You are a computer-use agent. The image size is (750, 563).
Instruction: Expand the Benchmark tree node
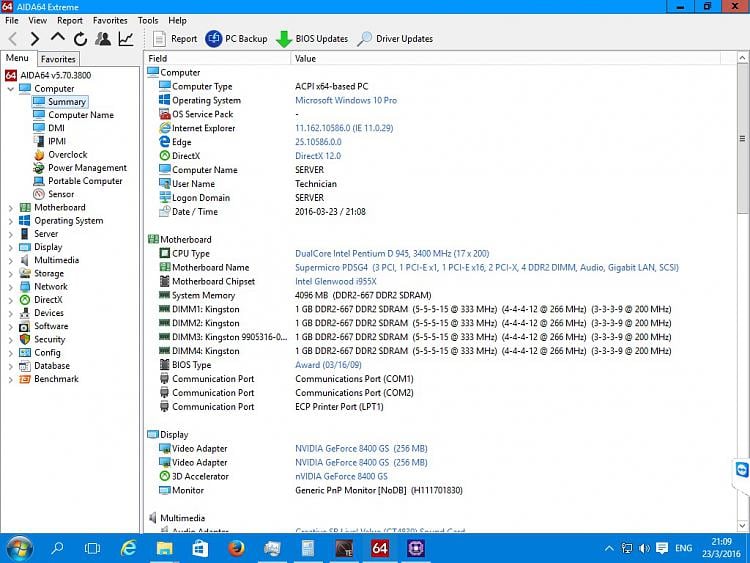tap(11, 379)
